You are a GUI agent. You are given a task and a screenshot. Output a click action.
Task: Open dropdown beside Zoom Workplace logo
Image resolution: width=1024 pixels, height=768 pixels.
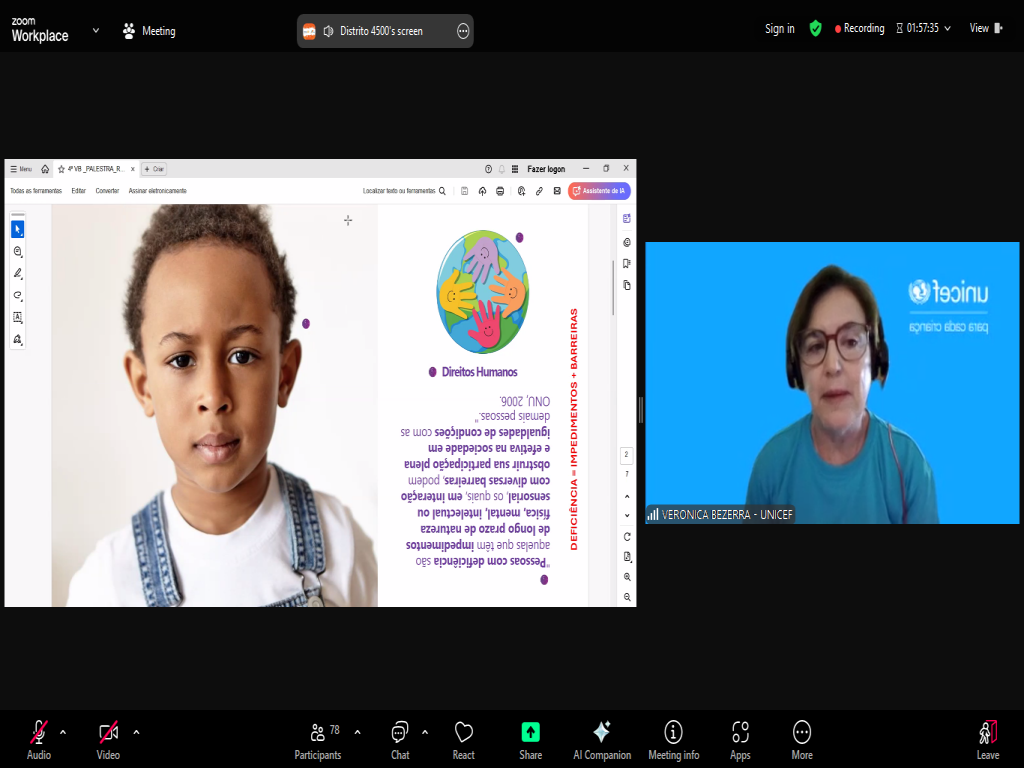click(96, 30)
